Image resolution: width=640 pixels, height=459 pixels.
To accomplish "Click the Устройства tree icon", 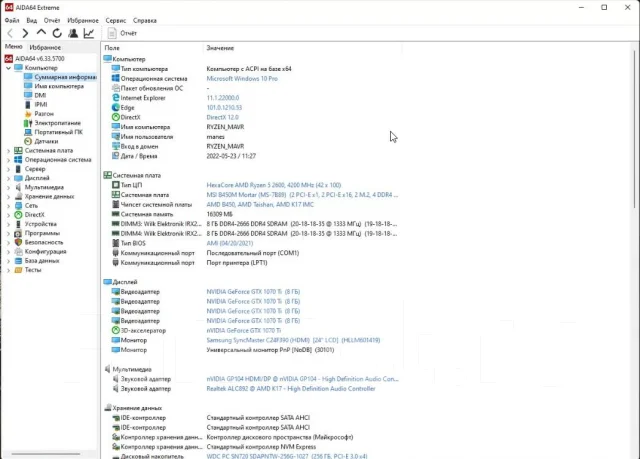I will tap(18, 224).
